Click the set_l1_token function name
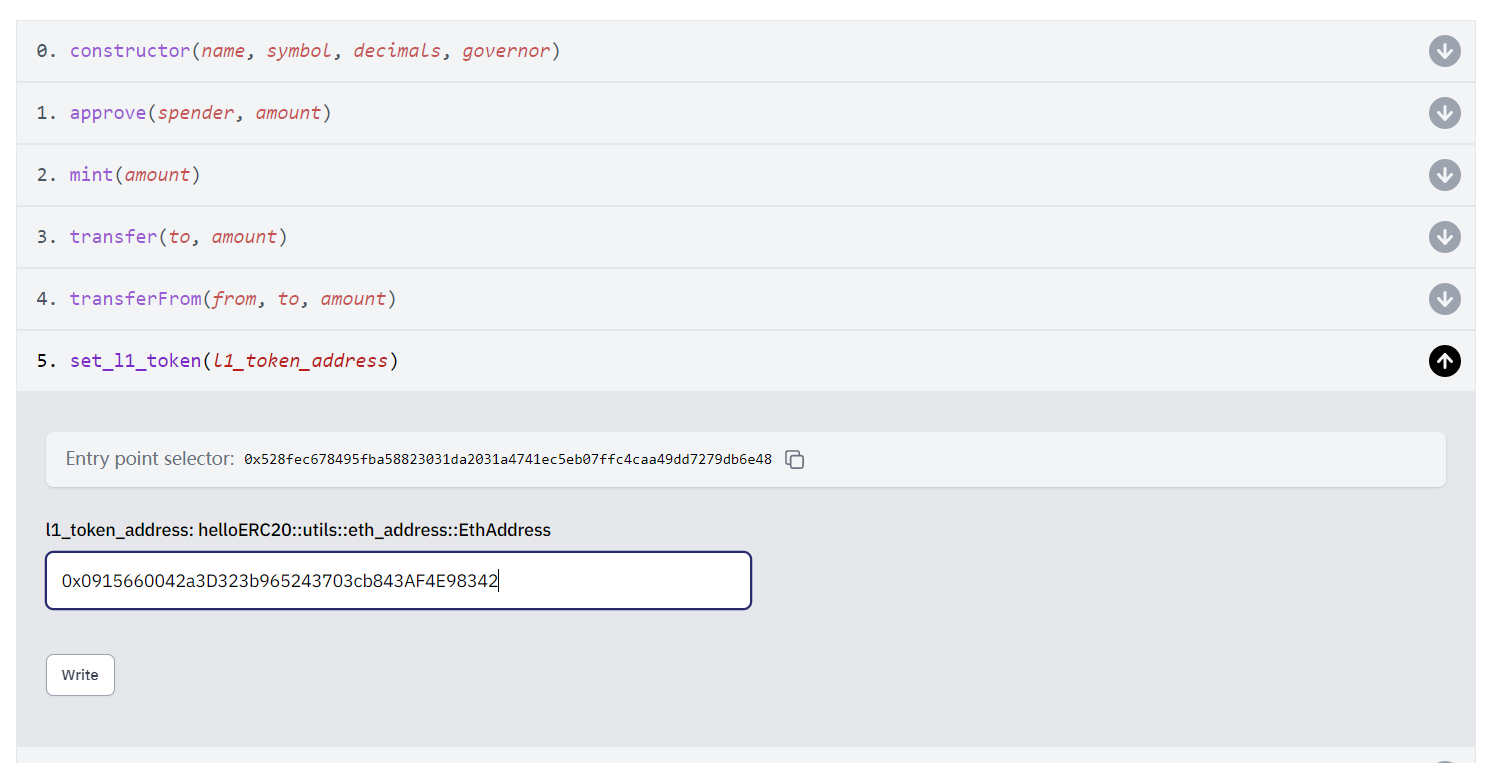 [x=135, y=360]
